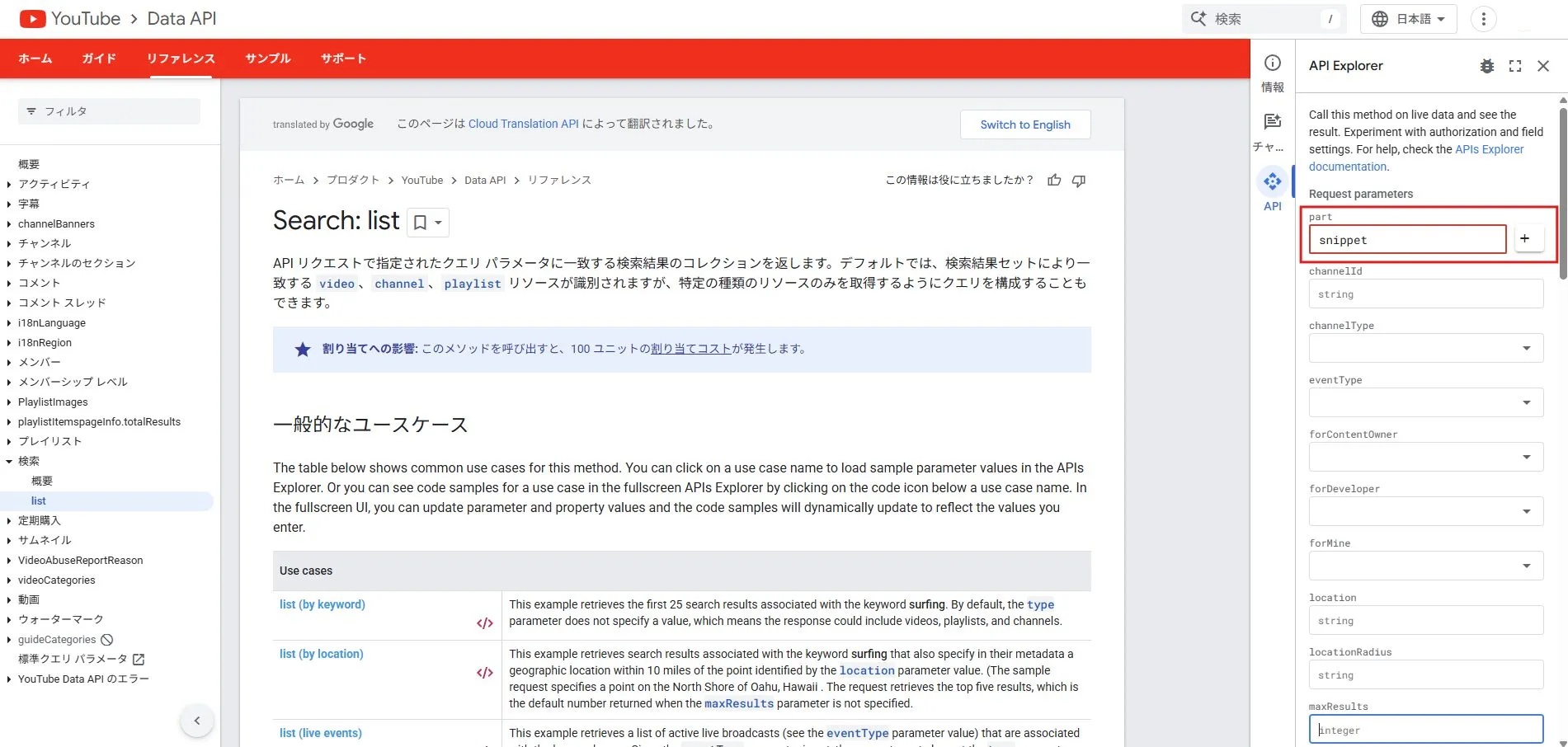This screenshot has width=1568, height=747.
Task: Open APIs Explorer documentation link
Action: pyautogui.click(x=1416, y=157)
